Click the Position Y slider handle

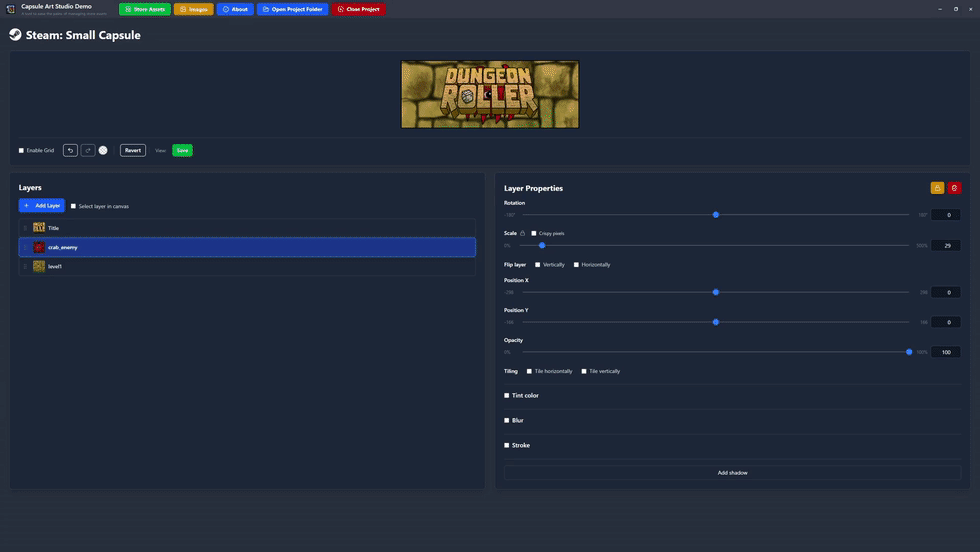click(716, 322)
